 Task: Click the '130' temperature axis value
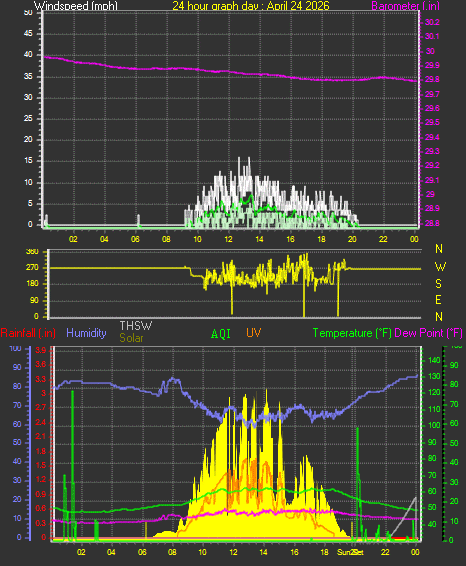(434, 376)
